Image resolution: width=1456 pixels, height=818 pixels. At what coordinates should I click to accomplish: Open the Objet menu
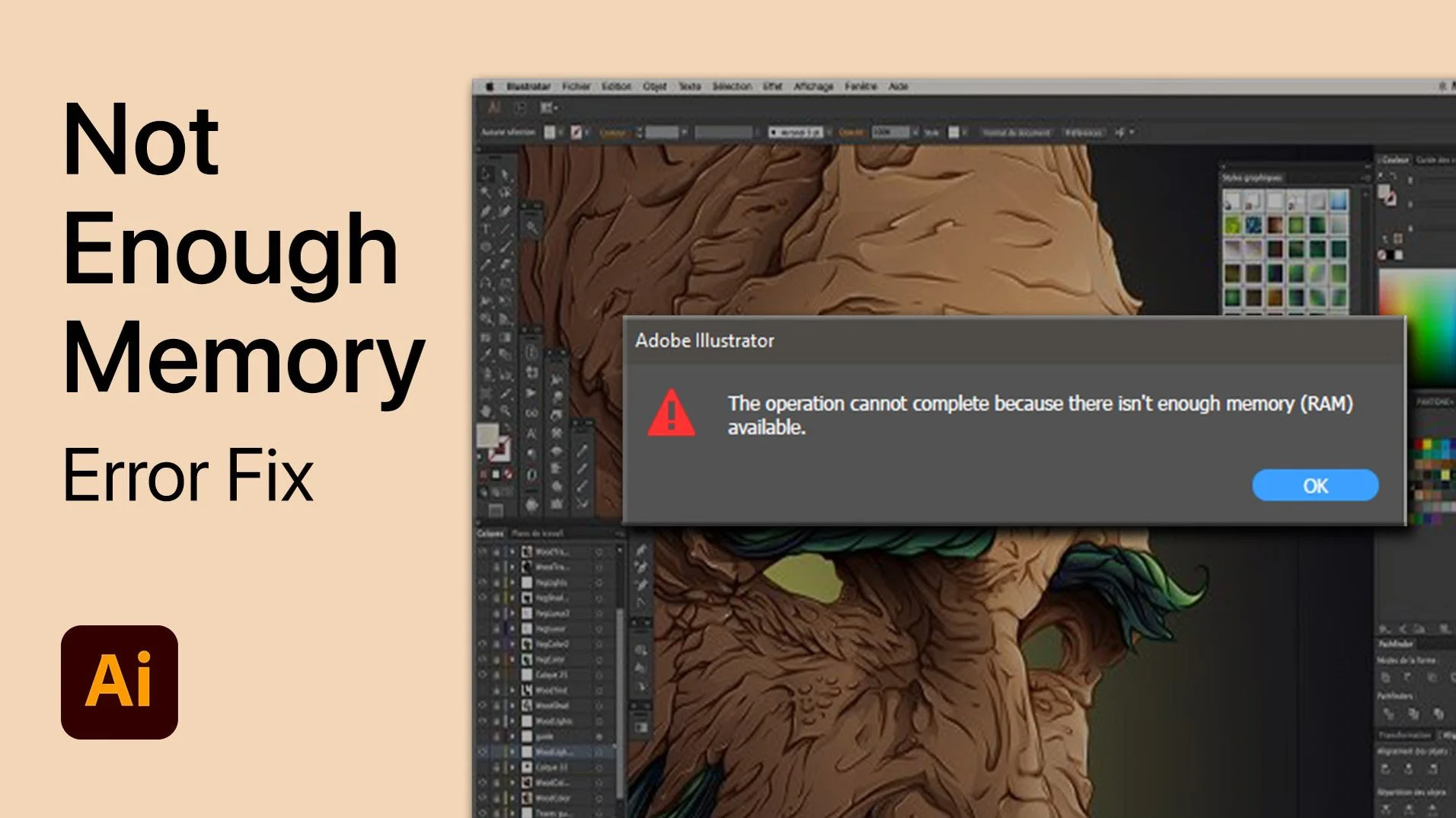click(x=655, y=86)
